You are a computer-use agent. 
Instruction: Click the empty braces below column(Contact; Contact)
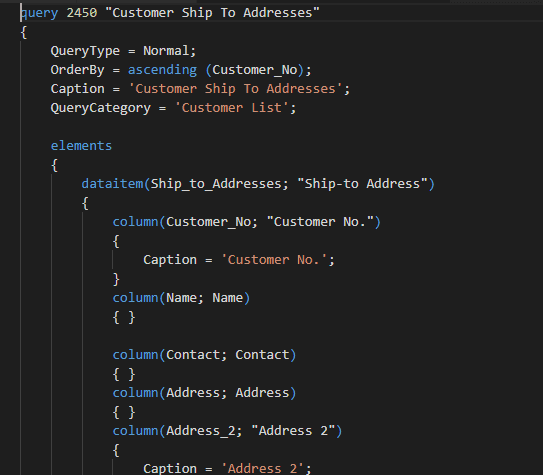click(x=124, y=374)
